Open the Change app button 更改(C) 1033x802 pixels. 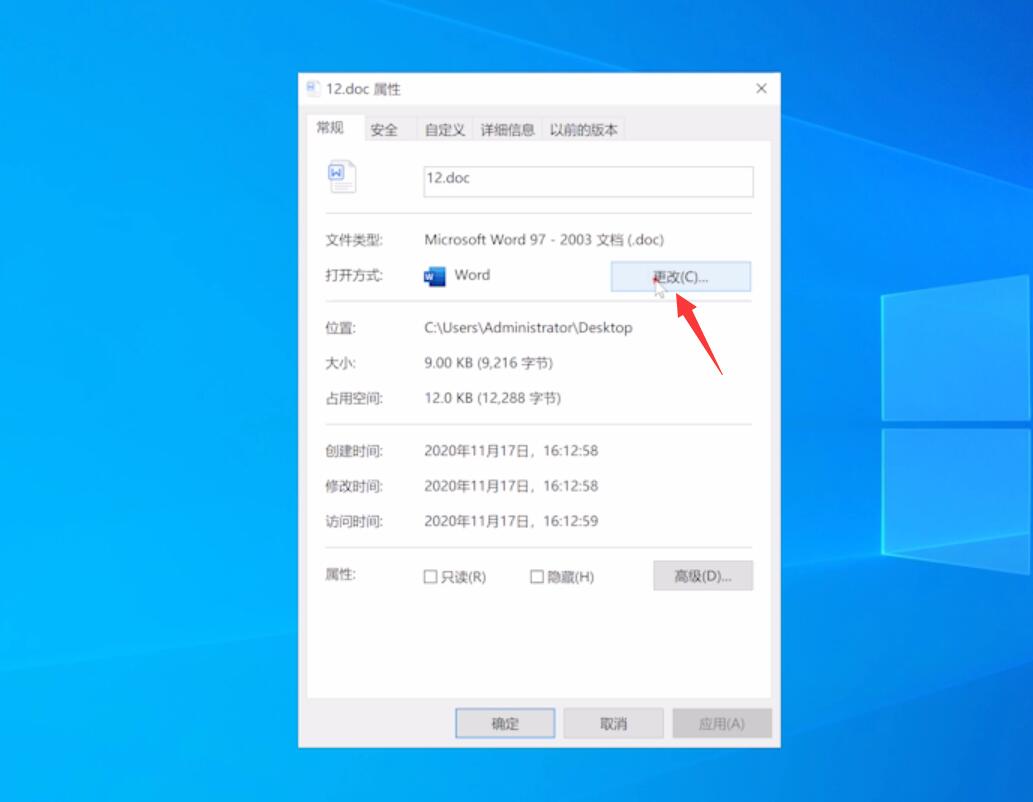coord(683,276)
